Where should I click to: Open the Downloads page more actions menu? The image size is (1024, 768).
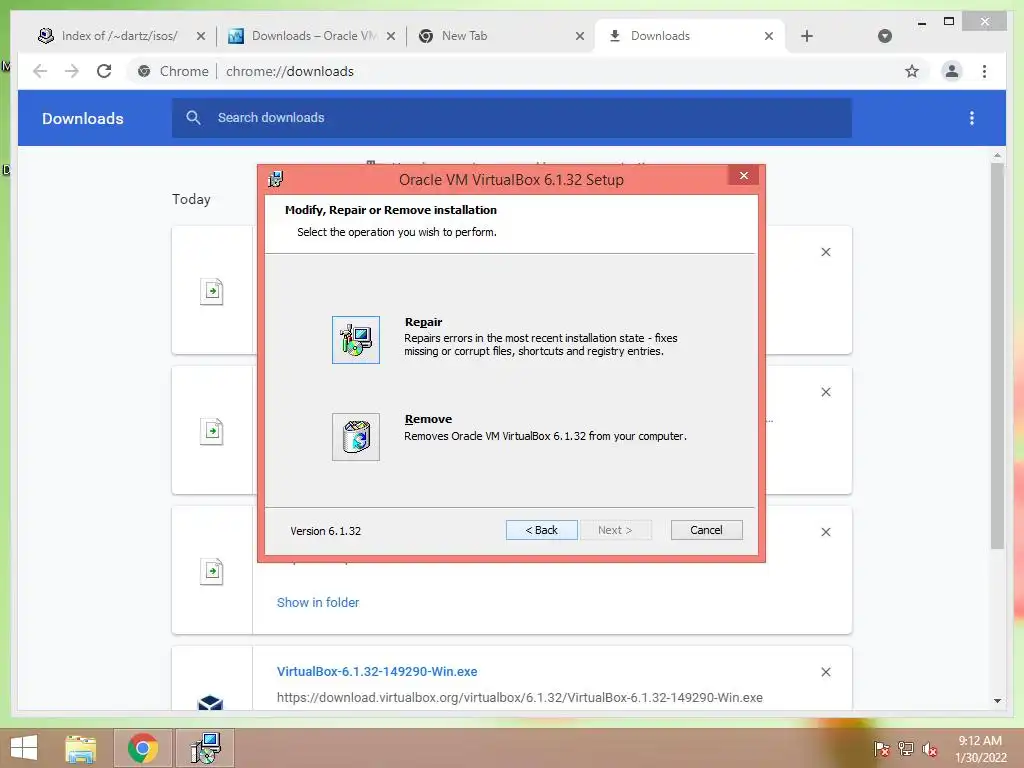[972, 118]
